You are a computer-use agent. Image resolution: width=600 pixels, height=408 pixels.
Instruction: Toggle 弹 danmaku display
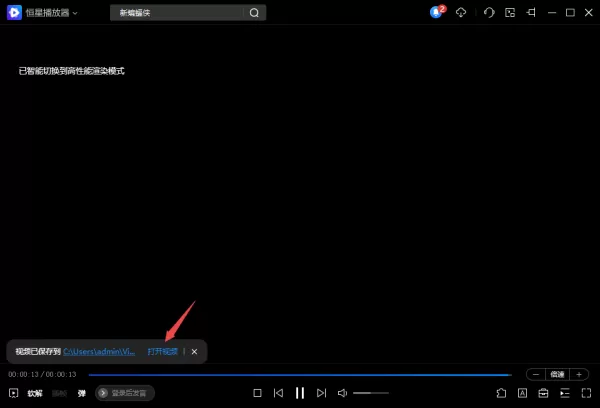click(x=82, y=393)
